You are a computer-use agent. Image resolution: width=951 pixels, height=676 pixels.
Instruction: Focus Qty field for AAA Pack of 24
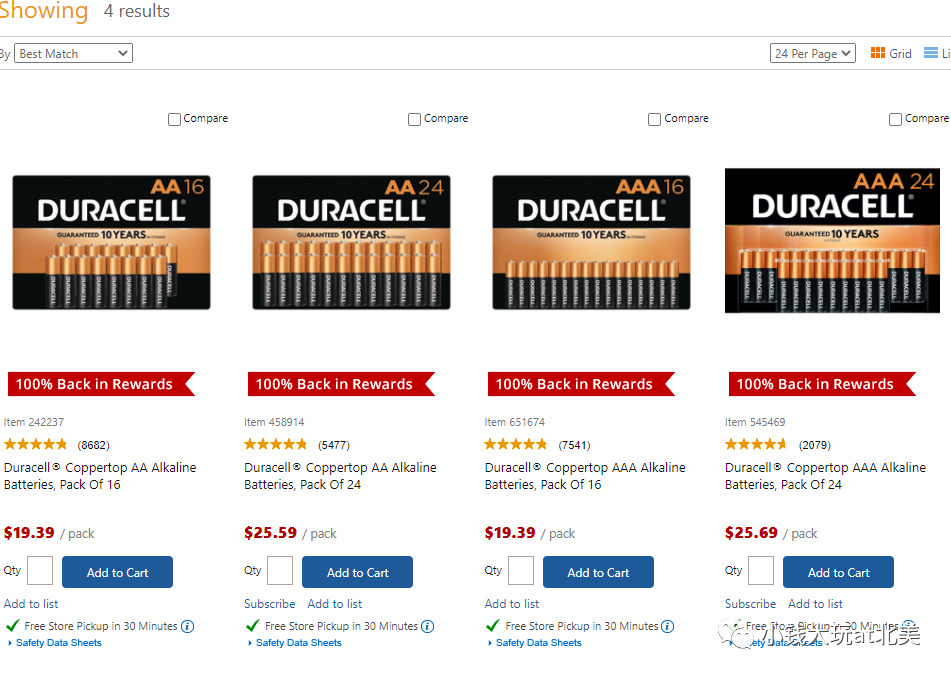pos(761,571)
